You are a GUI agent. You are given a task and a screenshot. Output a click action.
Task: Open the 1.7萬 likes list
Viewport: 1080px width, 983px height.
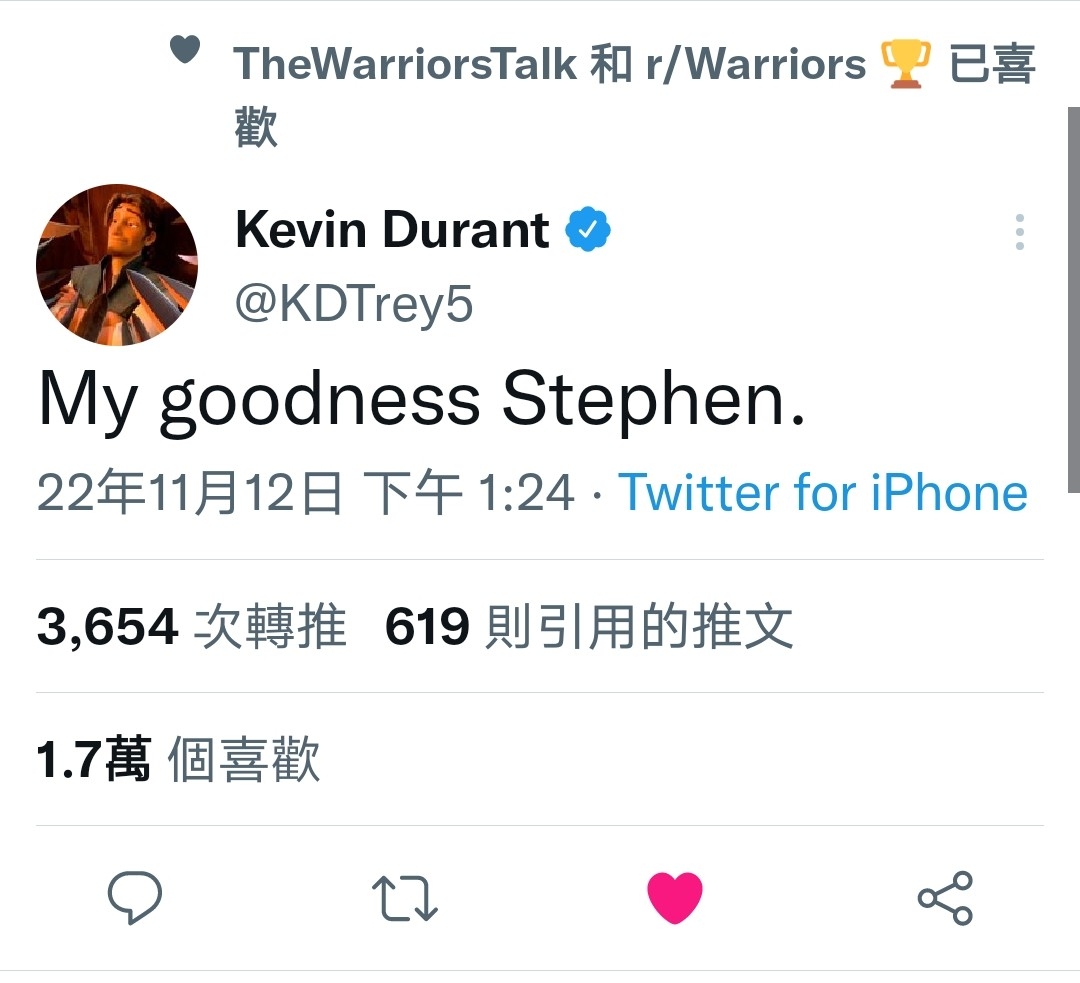tap(178, 759)
